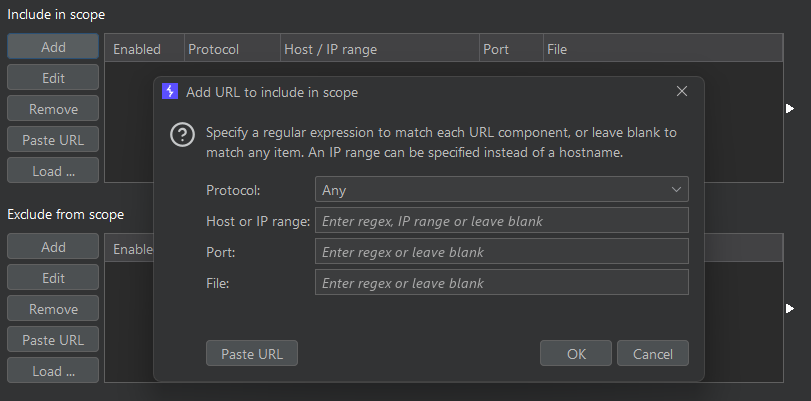Click Remove button under Include in scope
The width and height of the screenshot is (811, 401).
[x=53, y=109]
